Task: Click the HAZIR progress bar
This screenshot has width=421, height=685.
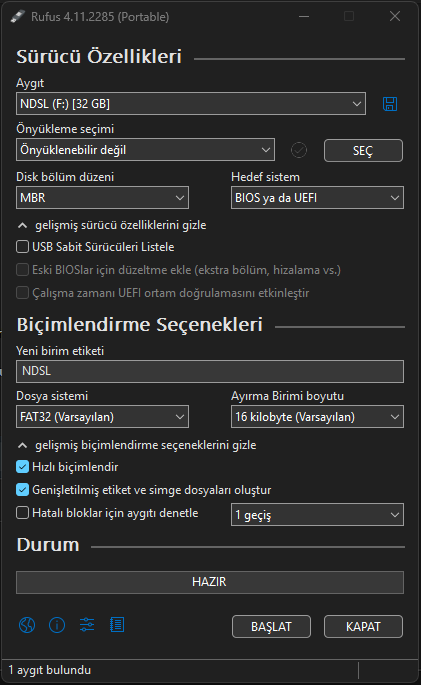Action: point(210,582)
